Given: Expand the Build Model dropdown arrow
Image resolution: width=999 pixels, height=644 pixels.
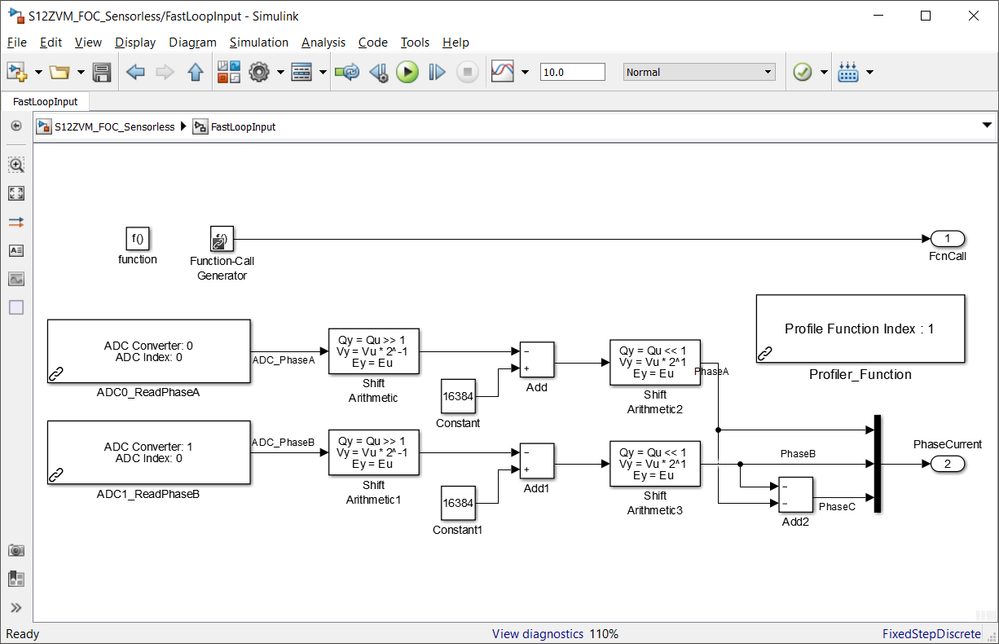Looking at the screenshot, I should [x=870, y=72].
